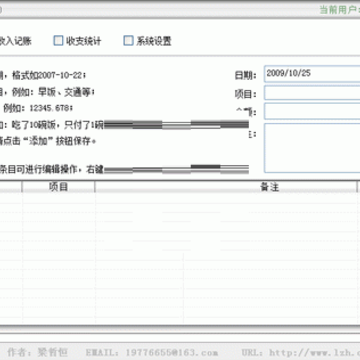Click the 日期 label

point(246,76)
